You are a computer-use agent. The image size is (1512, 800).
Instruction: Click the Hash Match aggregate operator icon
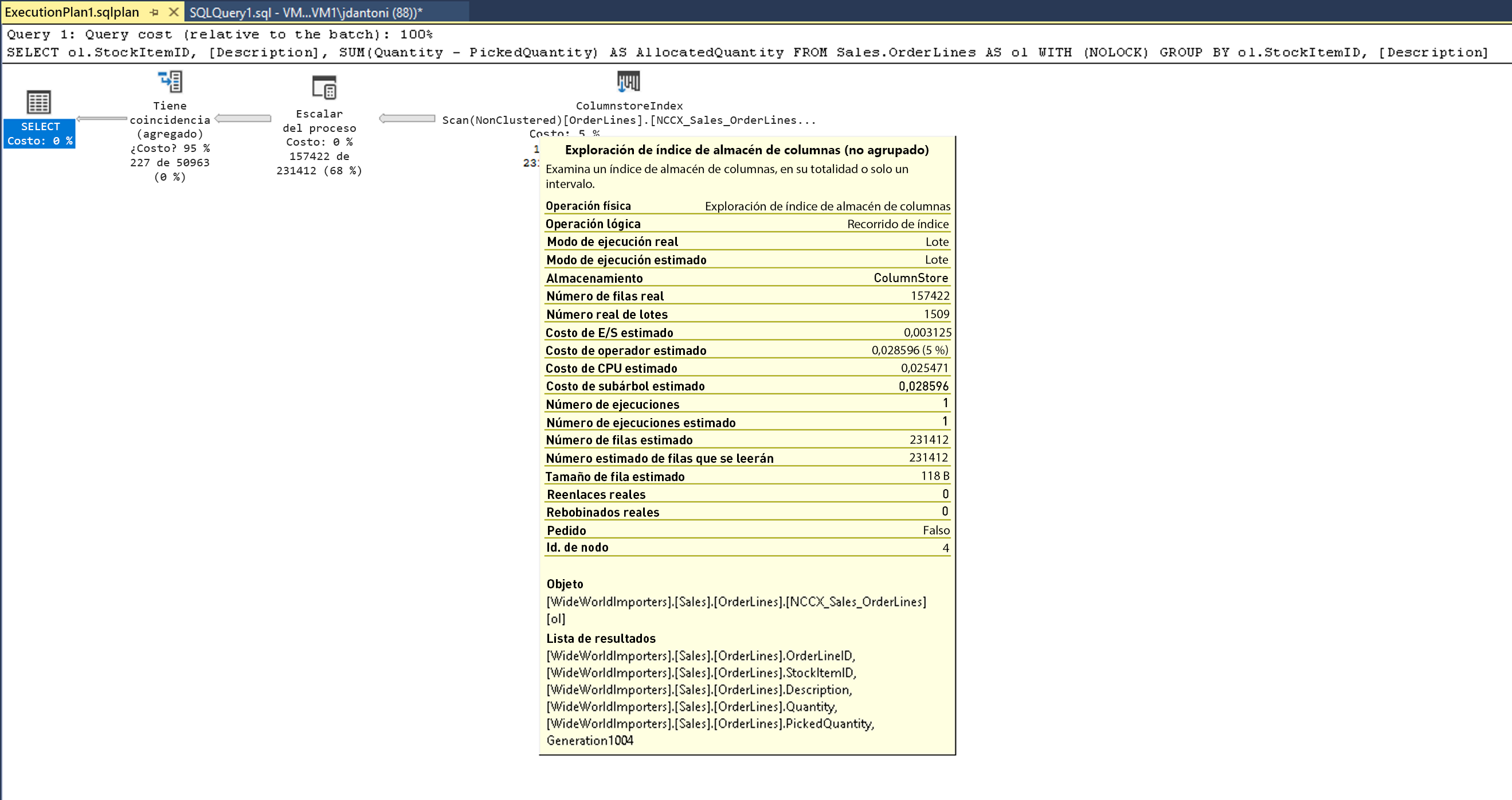[x=170, y=81]
